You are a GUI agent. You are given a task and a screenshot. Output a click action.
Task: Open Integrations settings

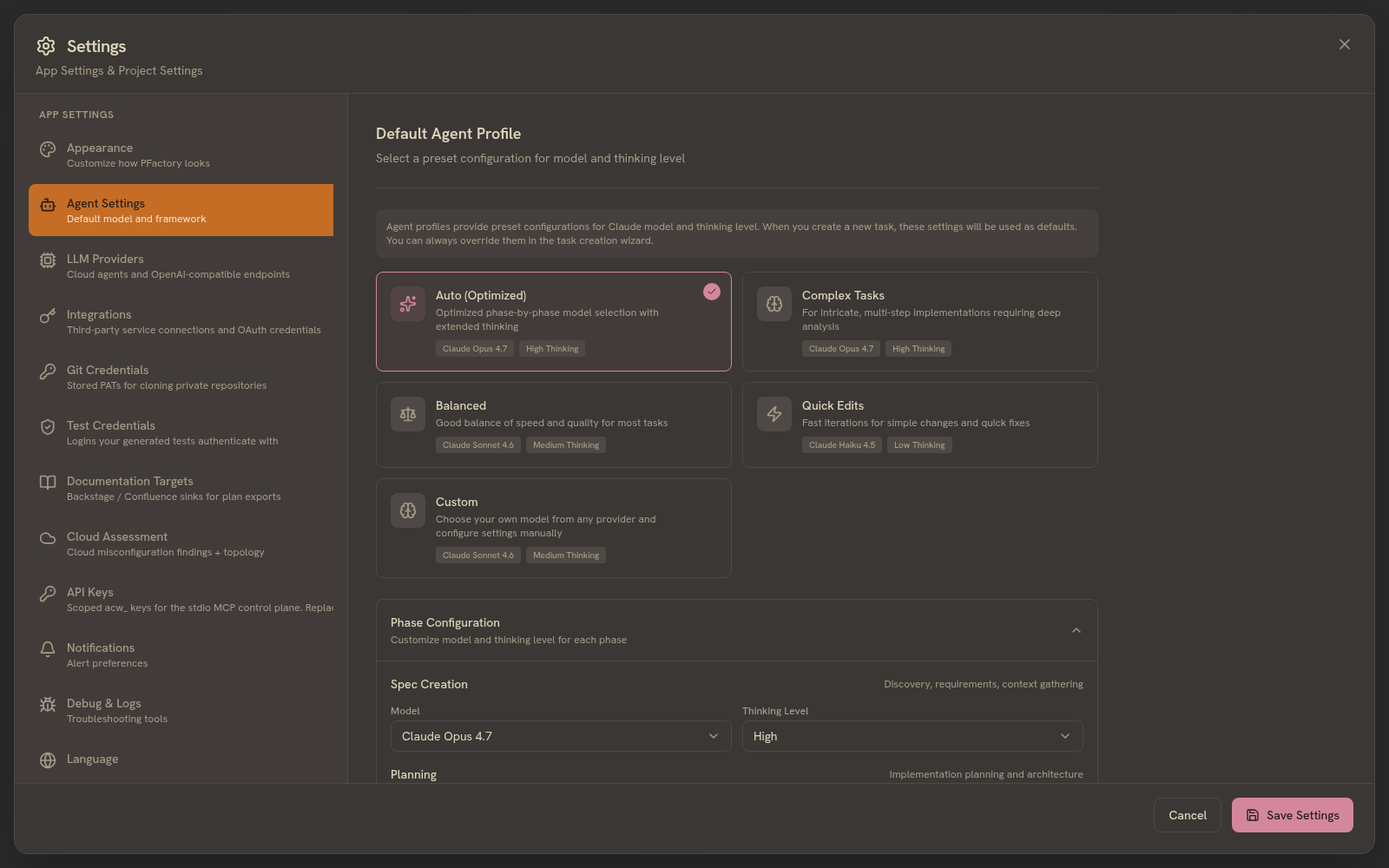pos(181,321)
